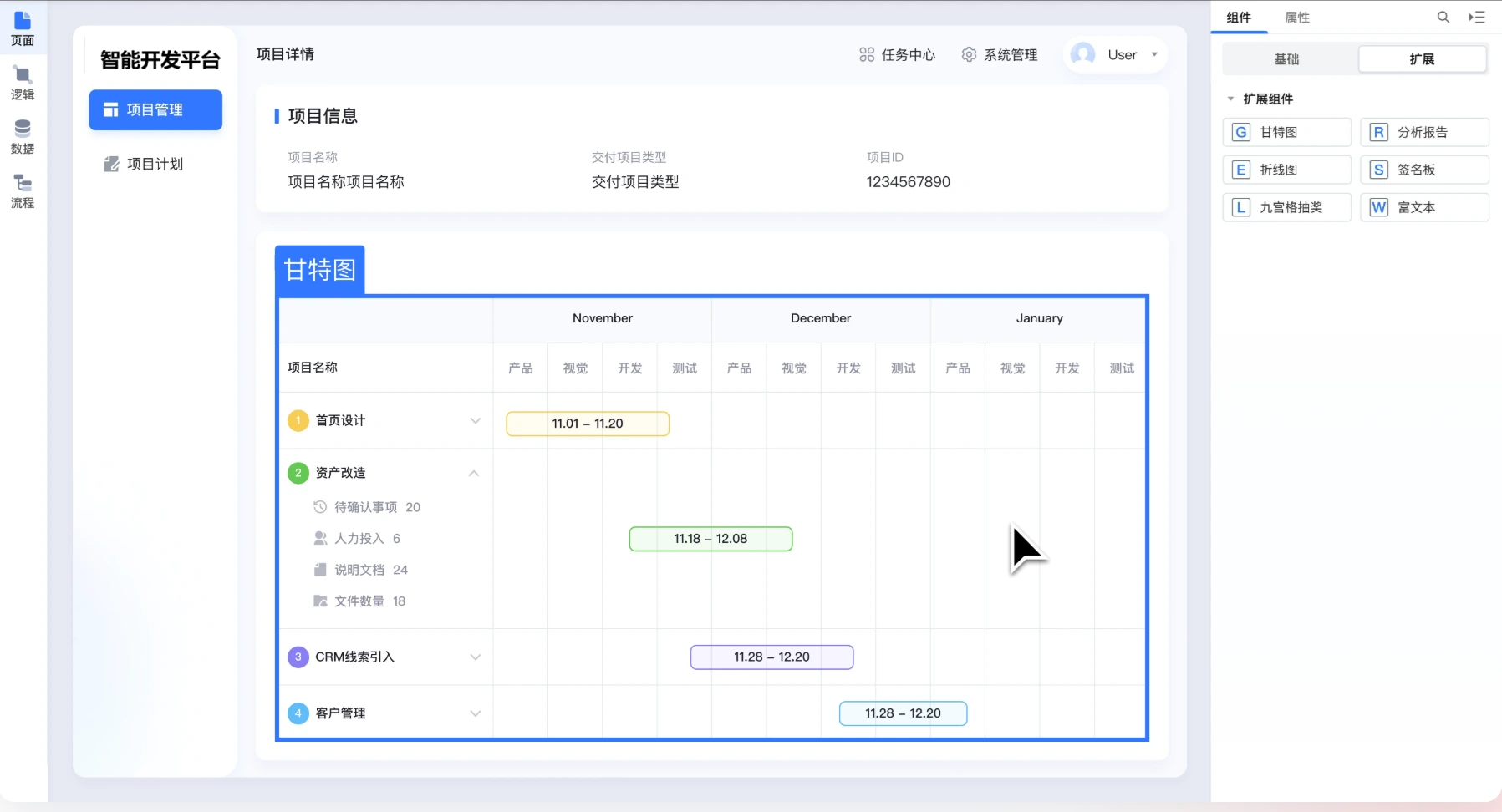Image resolution: width=1502 pixels, height=812 pixels.
Task: Collapse the 资产改造 row chevron
Action: [x=474, y=473]
